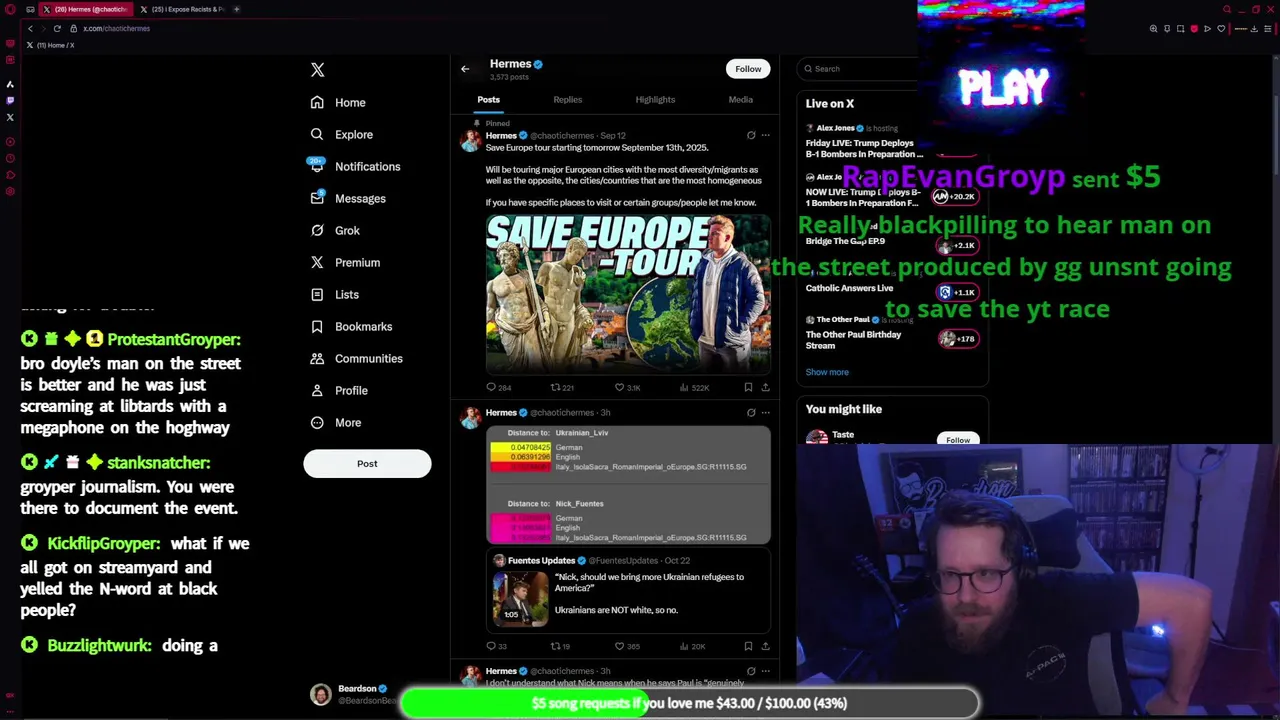Screen dimensions: 1280x720
Task: Open Lists in X sidebar
Action: (x=334, y=294)
